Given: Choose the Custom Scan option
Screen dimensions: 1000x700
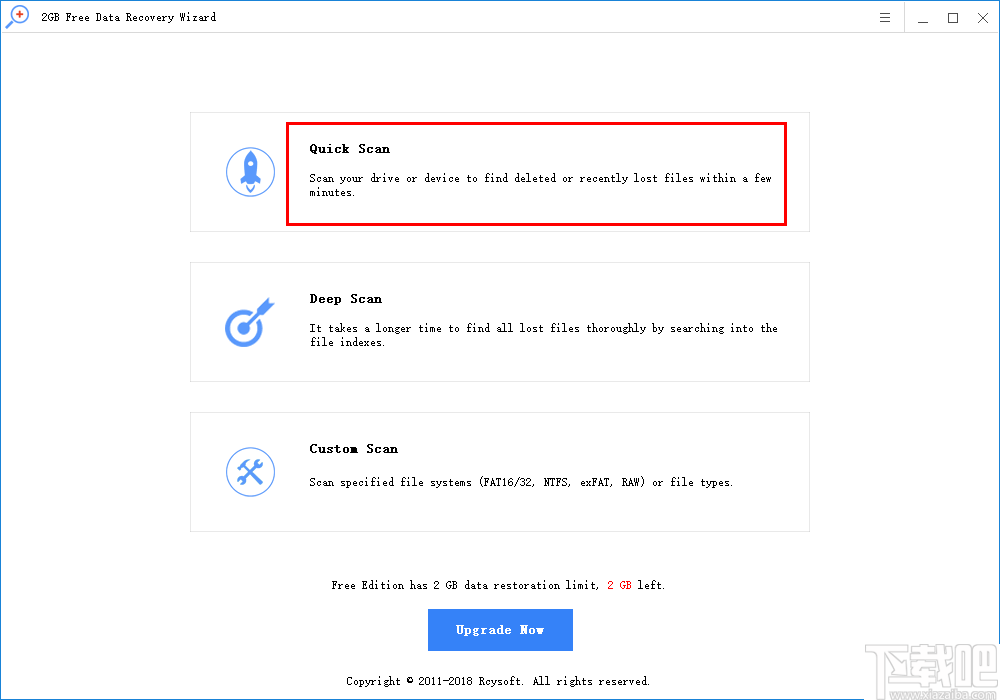Looking at the screenshot, I should click(x=500, y=472).
